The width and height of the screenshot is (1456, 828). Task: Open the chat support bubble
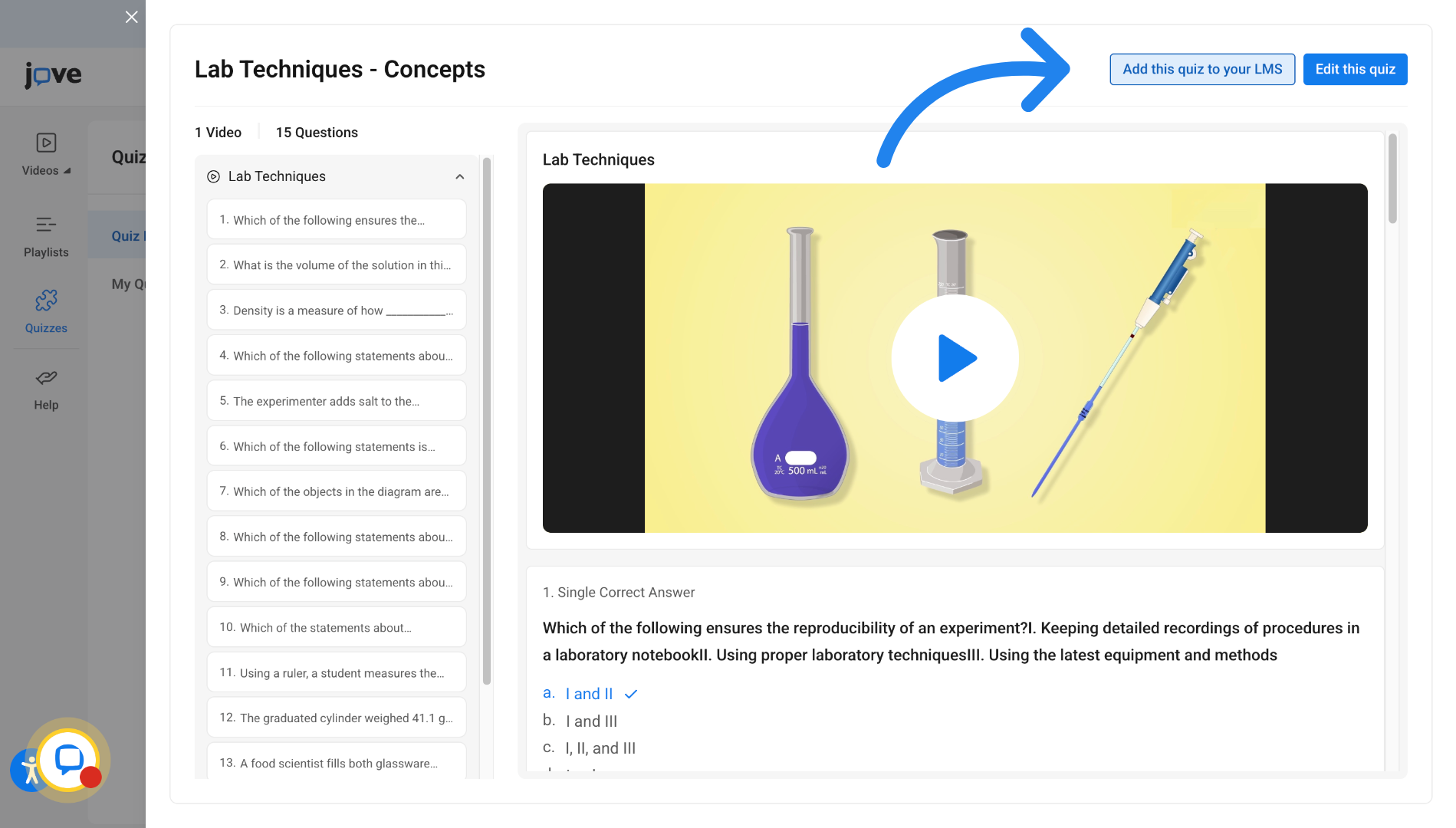click(x=69, y=760)
